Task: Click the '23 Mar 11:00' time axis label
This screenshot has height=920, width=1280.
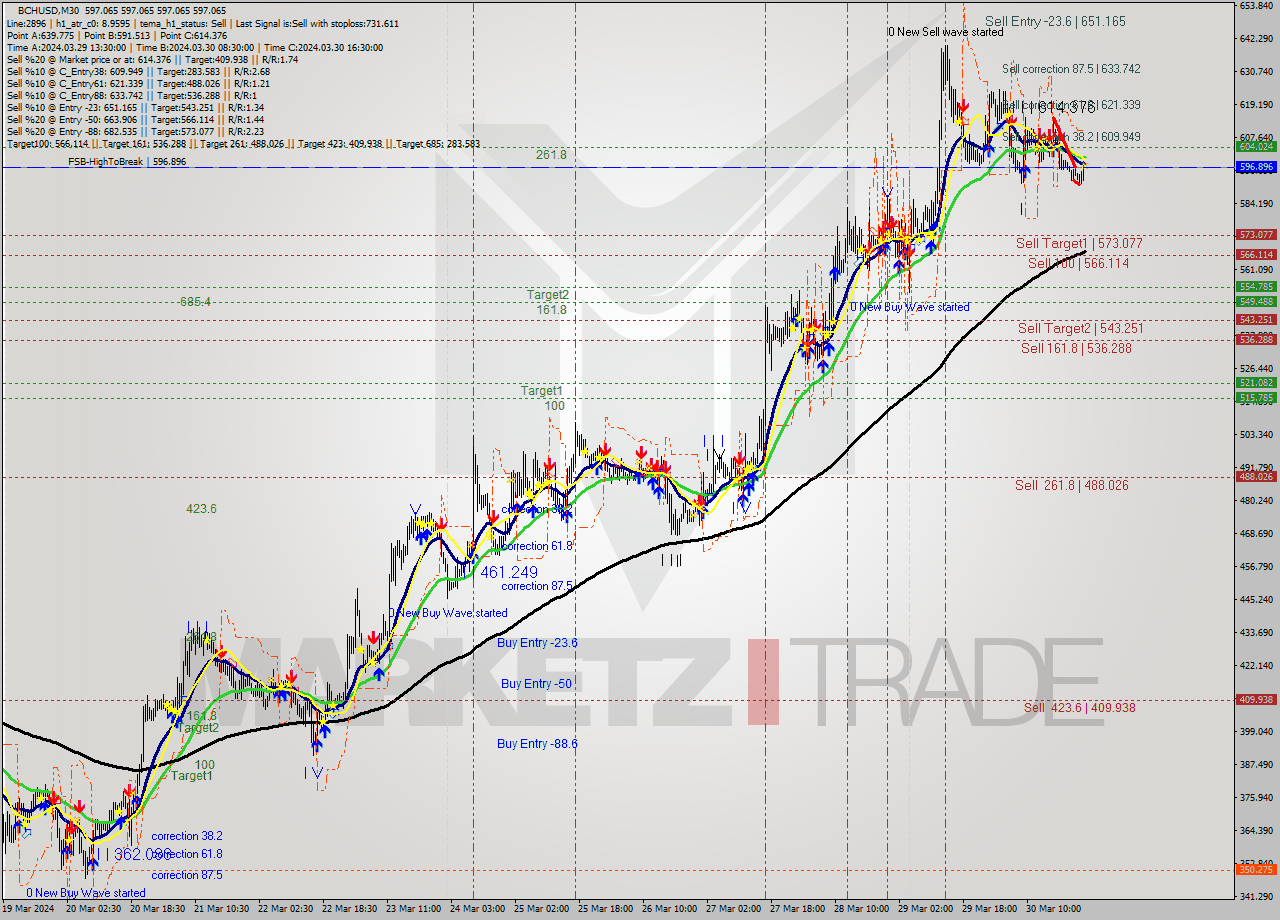Action: point(414,909)
